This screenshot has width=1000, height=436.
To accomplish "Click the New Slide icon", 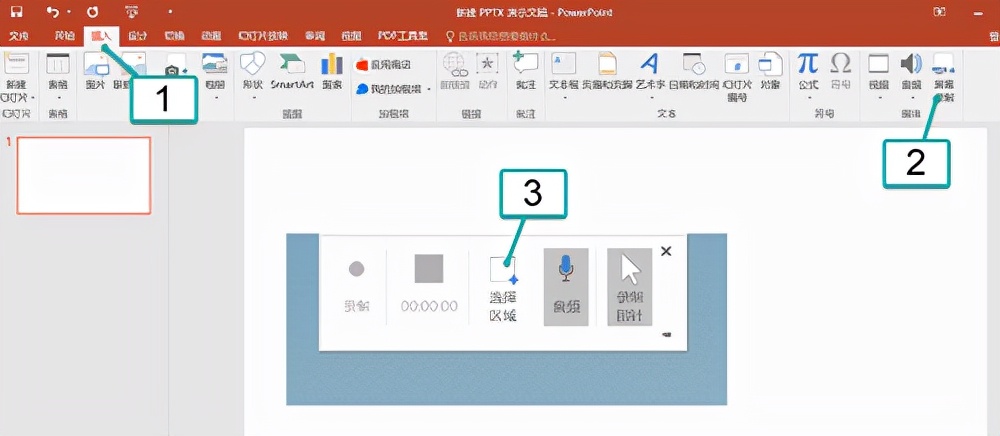I will [17, 63].
